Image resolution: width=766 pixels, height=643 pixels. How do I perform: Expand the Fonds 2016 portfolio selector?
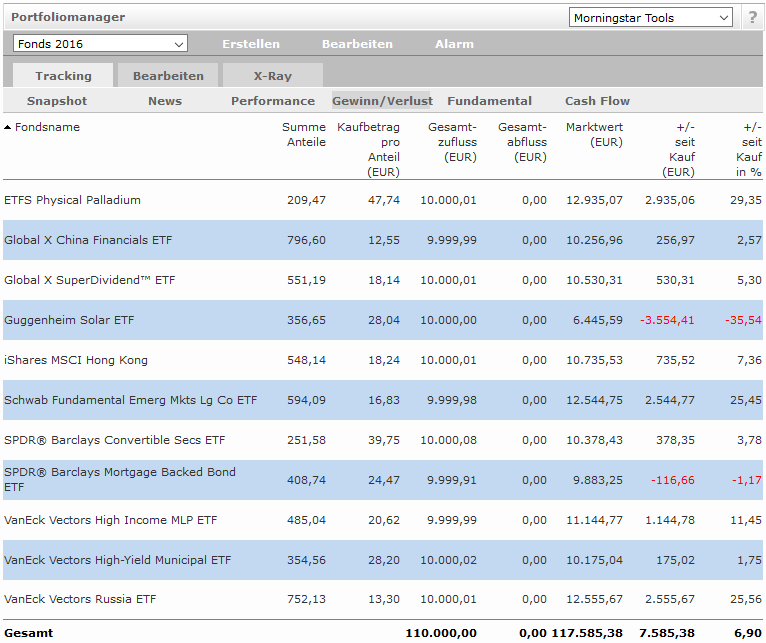click(100, 44)
